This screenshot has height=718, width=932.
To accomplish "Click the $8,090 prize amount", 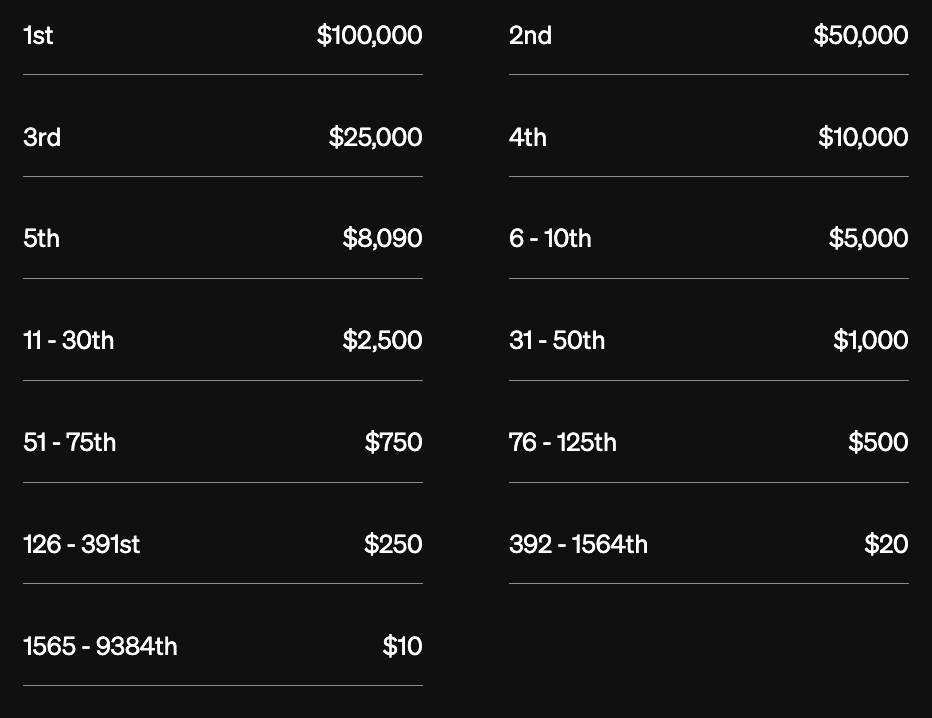I will 382,239.
